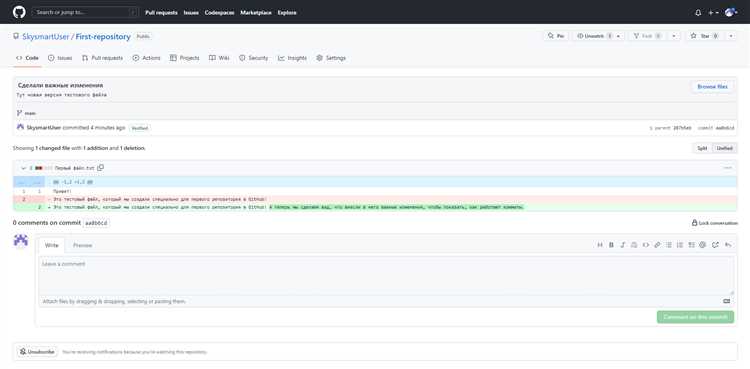Open the repository Pull requests tab
The image size is (750, 369).
102,58
